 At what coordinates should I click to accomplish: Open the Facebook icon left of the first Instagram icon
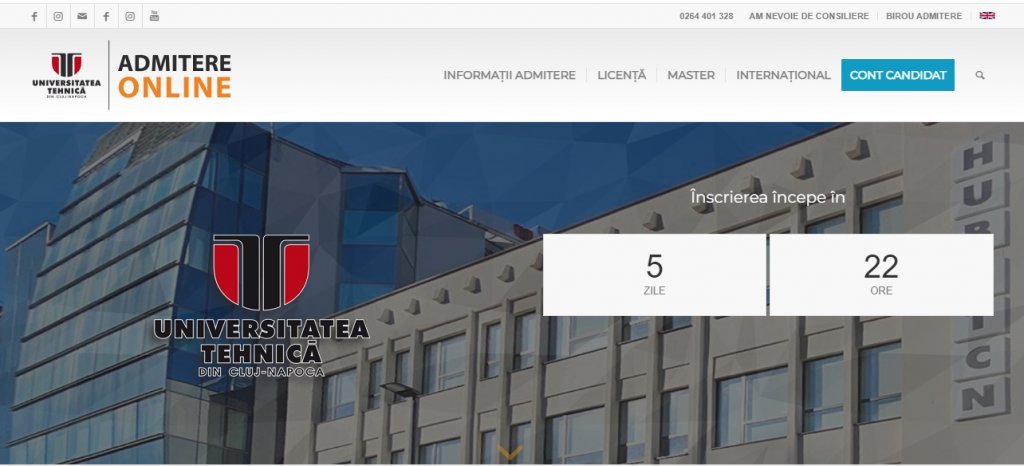click(34, 16)
